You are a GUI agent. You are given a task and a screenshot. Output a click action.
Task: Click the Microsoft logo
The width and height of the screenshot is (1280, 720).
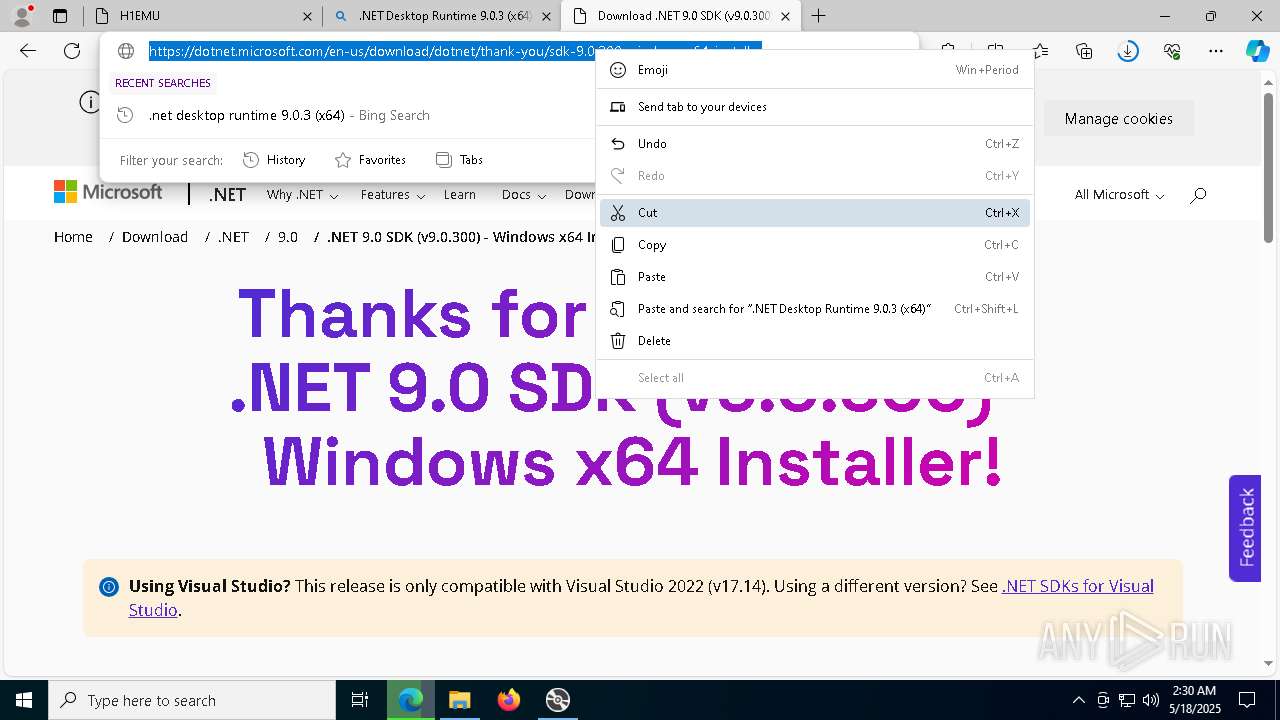pyautogui.click(x=108, y=192)
